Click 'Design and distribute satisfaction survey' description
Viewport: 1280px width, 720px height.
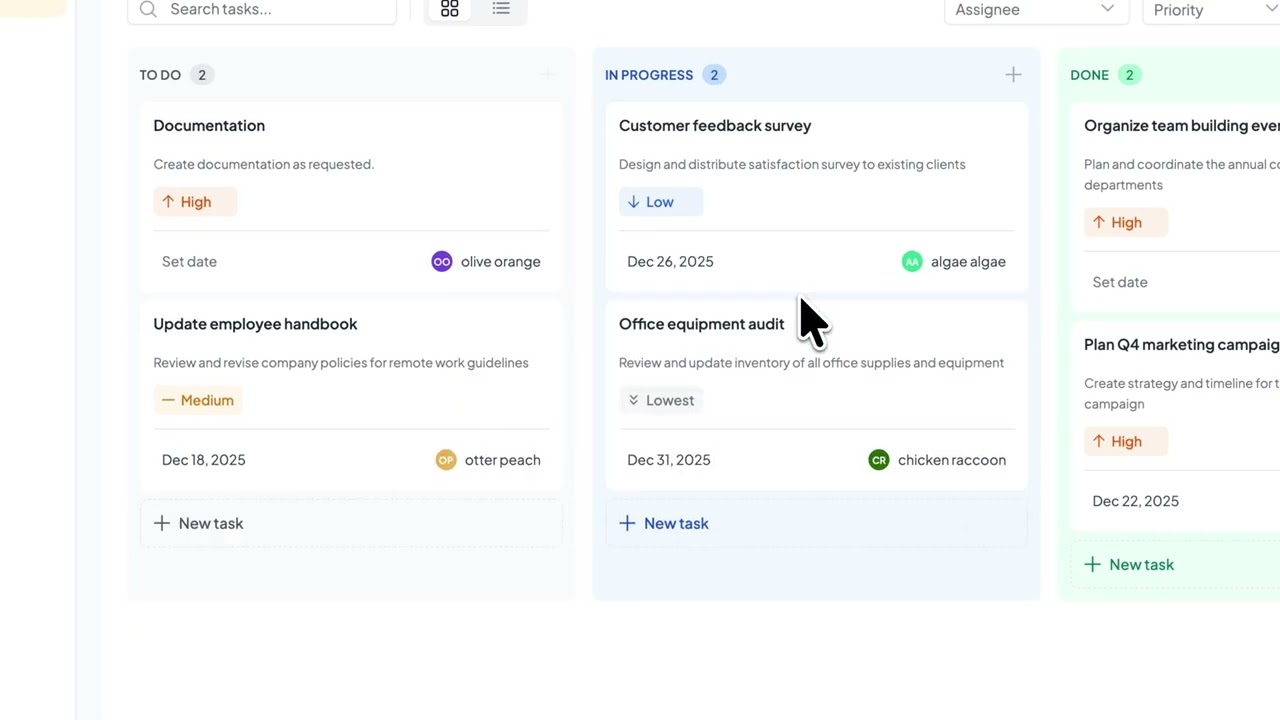[x=792, y=164]
